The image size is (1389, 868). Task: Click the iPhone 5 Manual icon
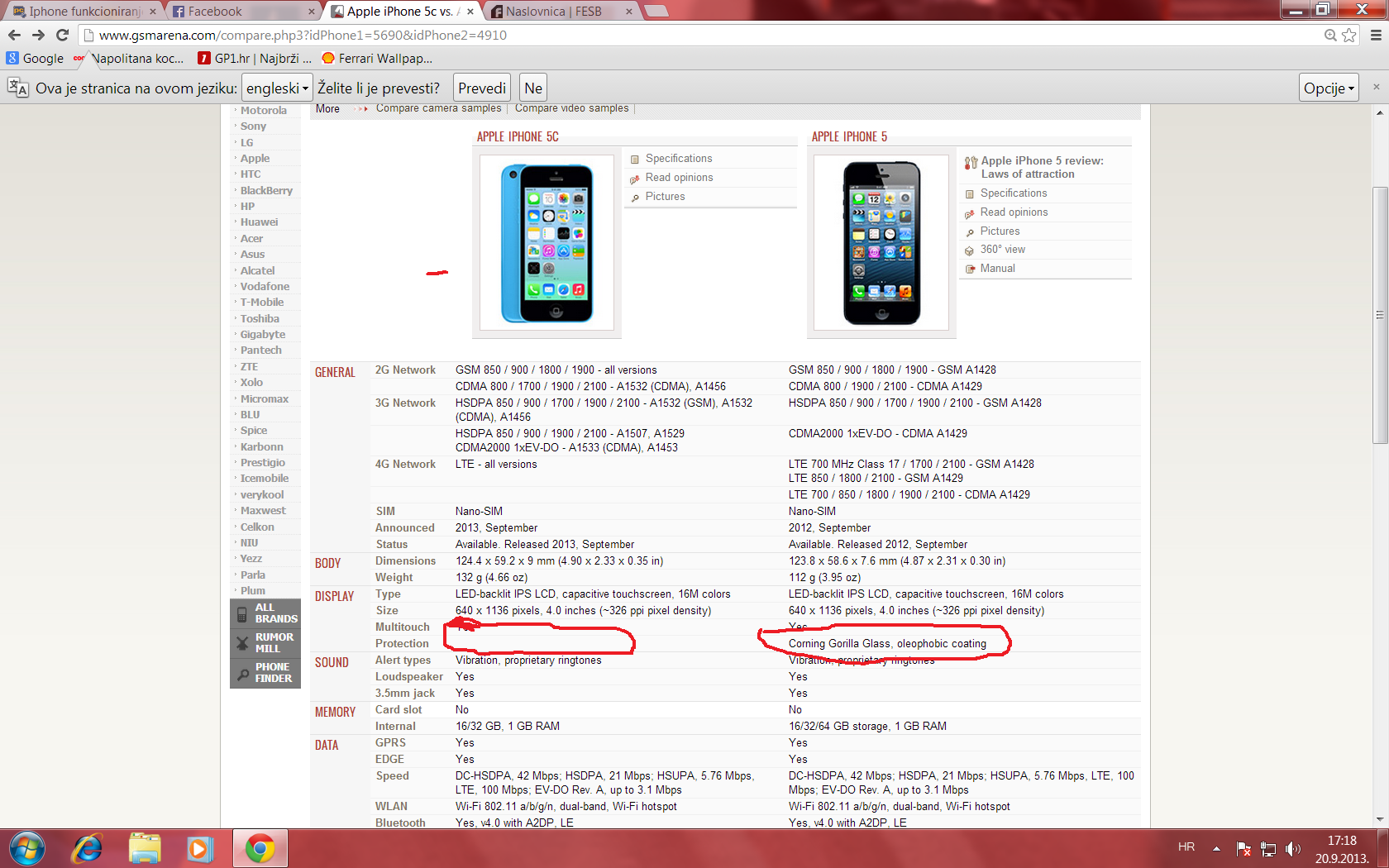pos(970,269)
